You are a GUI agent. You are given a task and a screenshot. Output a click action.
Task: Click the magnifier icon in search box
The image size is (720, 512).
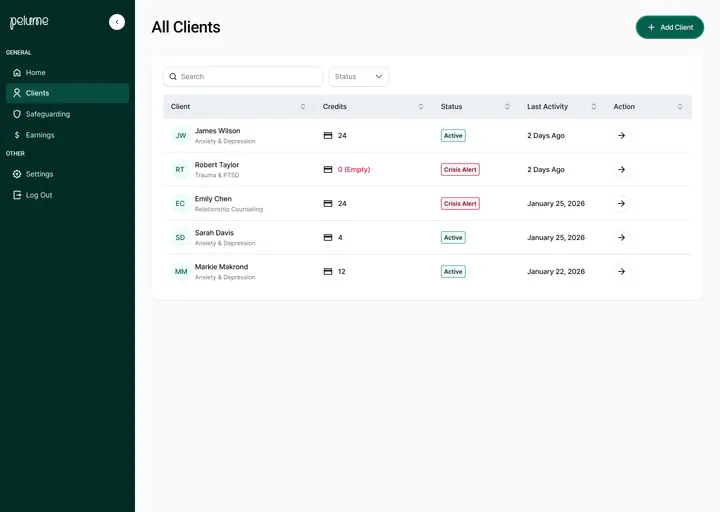pyautogui.click(x=173, y=77)
